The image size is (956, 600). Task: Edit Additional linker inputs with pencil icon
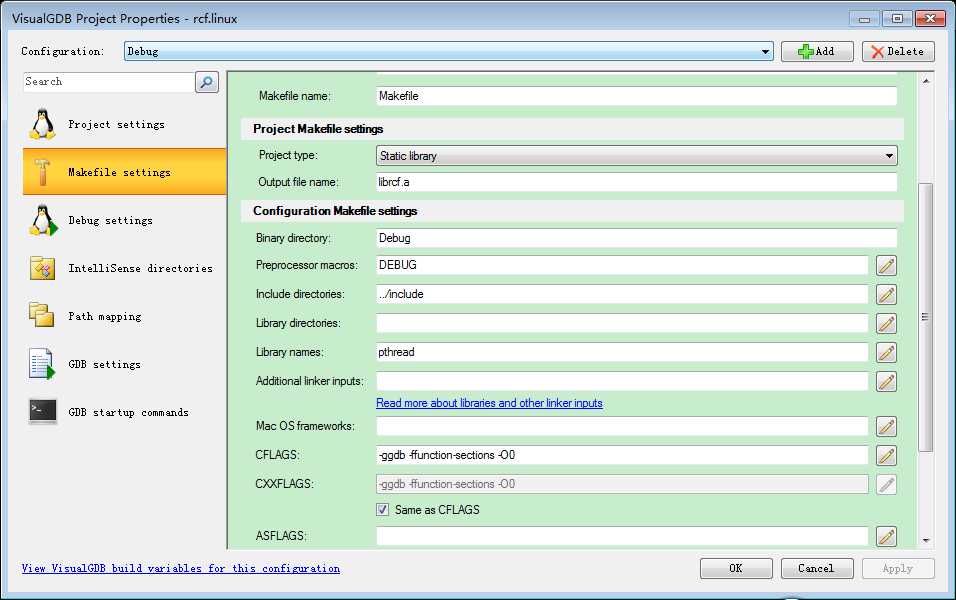(x=886, y=382)
